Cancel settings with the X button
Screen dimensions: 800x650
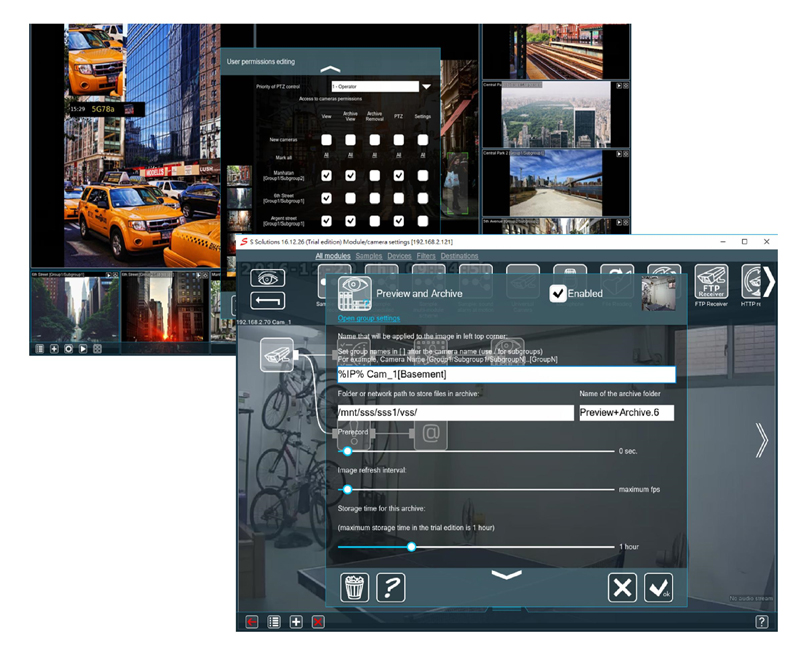pos(622,588)
